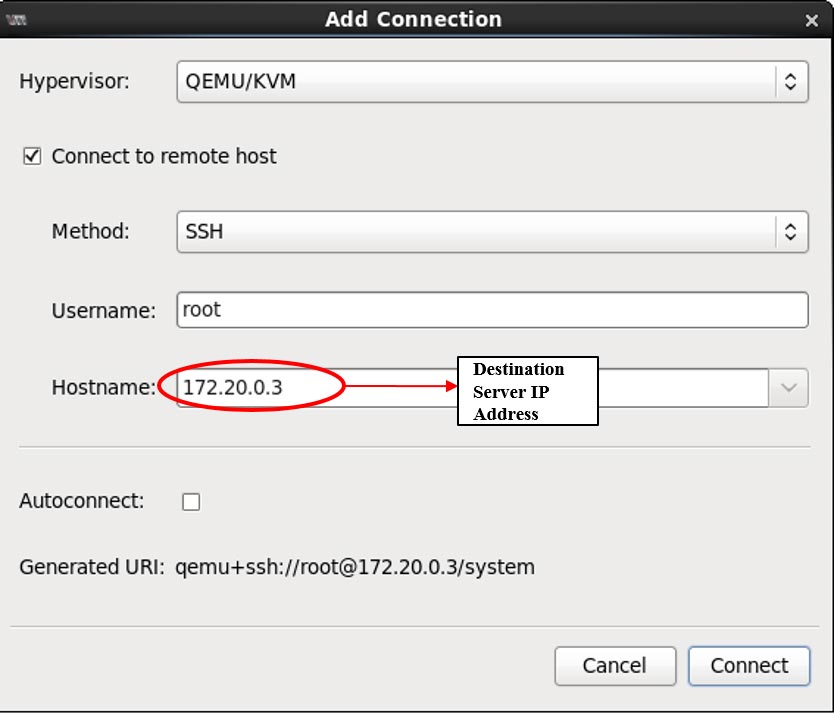Click the Hypervisor label
This screenshot has height=714, width=834.
[74, 82]
